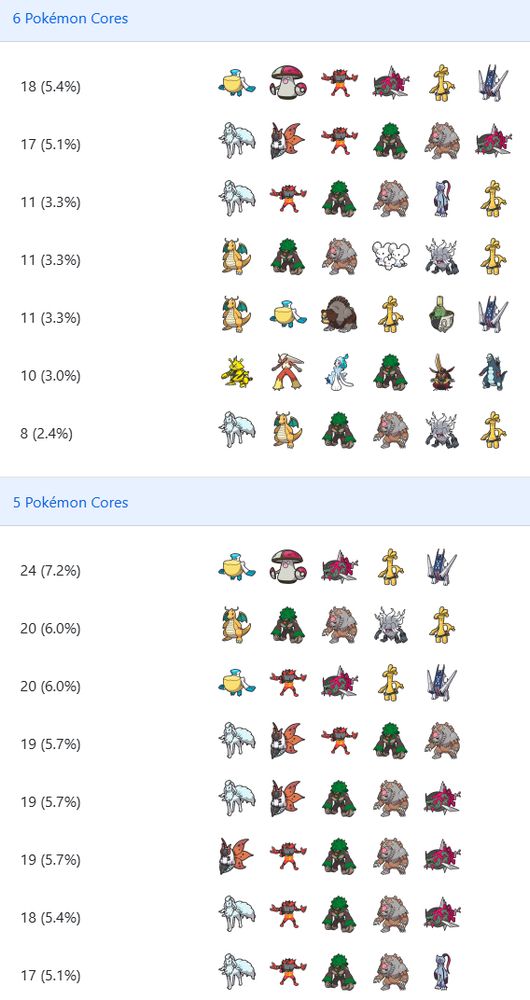Select Alolan Ninetales in the 8 (2.4%) row
Screen dimensions: 530x1000
[x=236, y=429]
